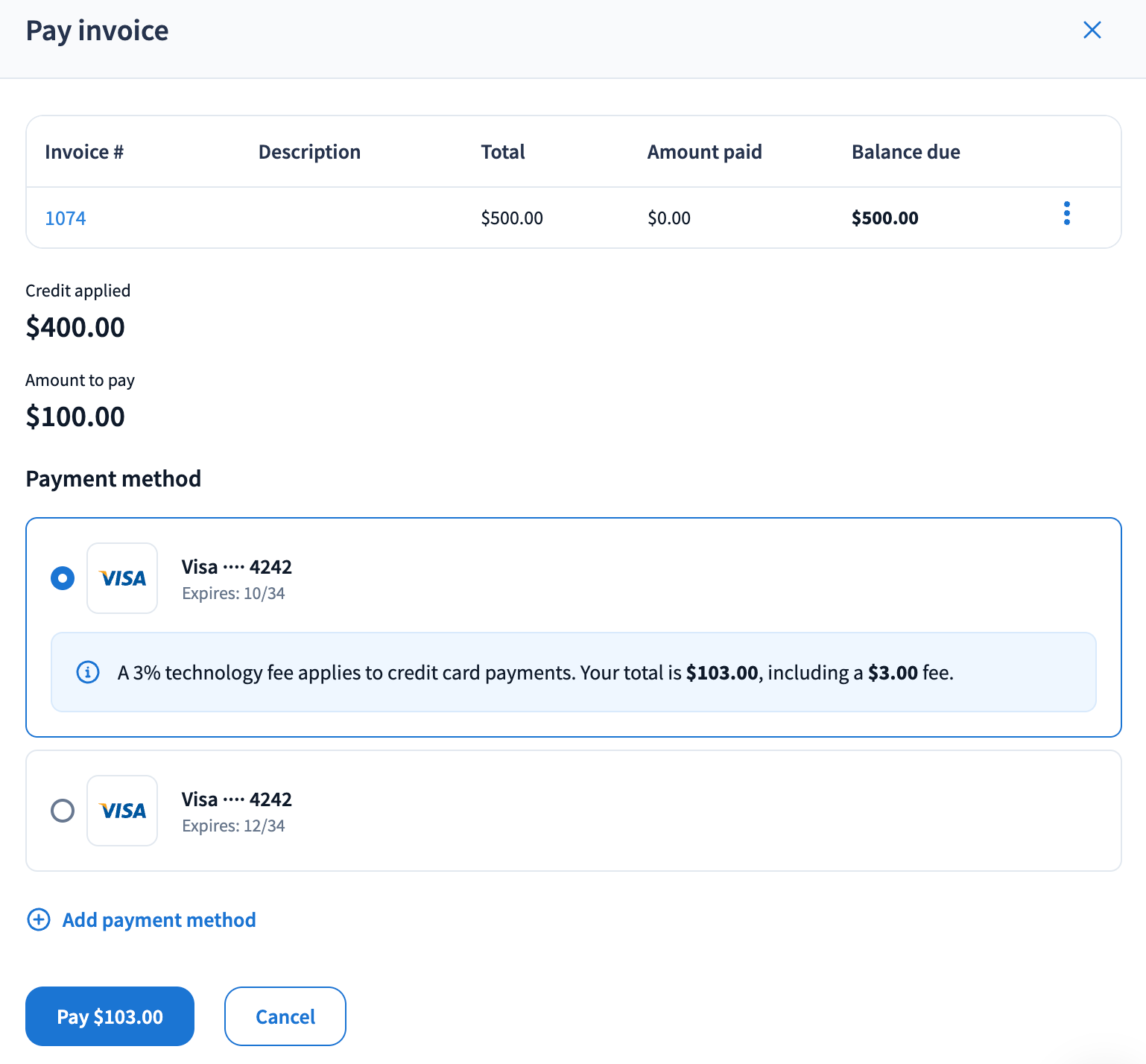This screenshot has height=1064, width=1146.
Task: Click Visa logo of card expiring 10/34
Action: click(x=122, y=578)
